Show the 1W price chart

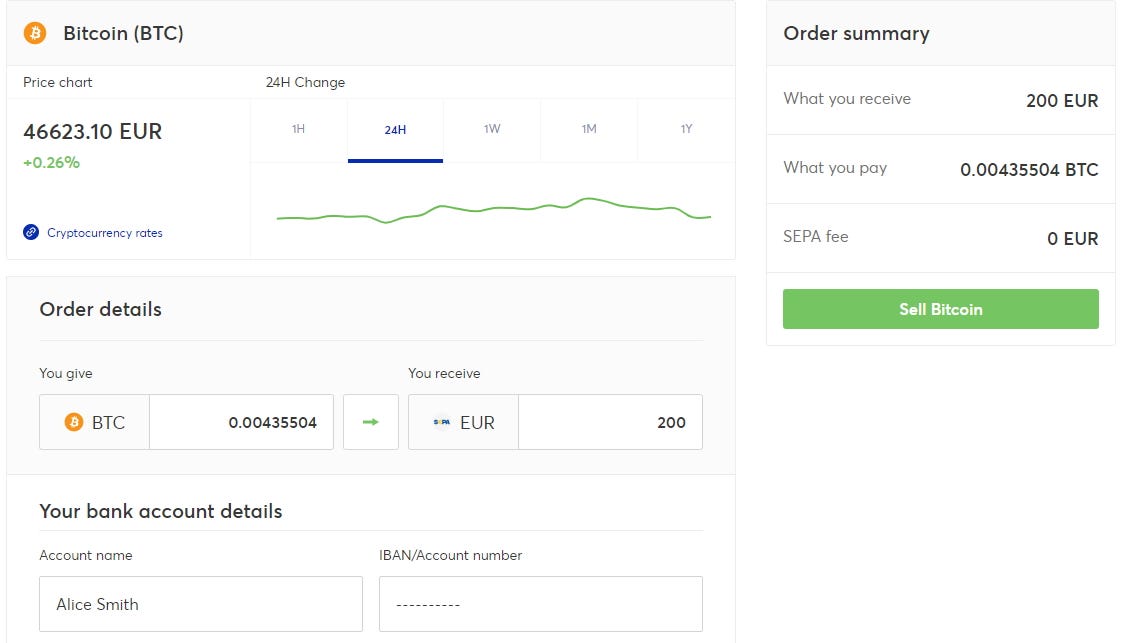(492, 129)
